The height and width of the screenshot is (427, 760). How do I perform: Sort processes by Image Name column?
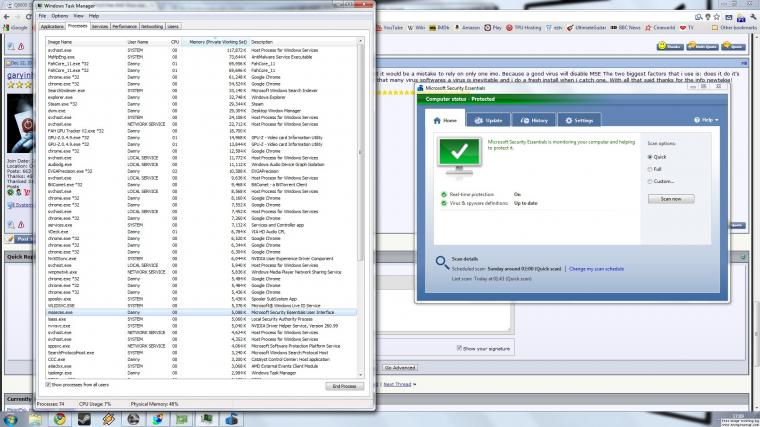click(85, 42)
